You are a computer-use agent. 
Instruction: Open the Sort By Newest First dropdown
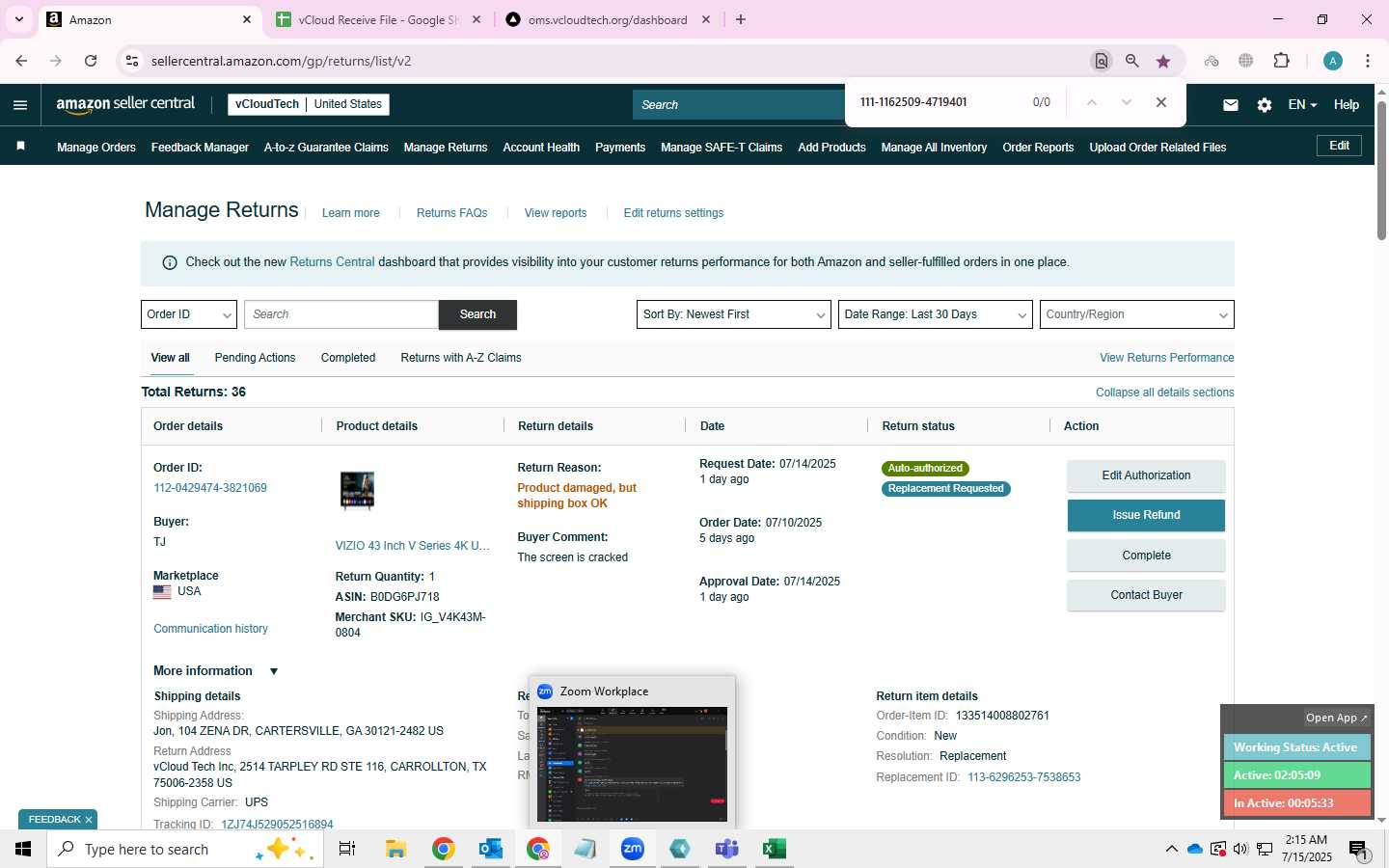734,314
